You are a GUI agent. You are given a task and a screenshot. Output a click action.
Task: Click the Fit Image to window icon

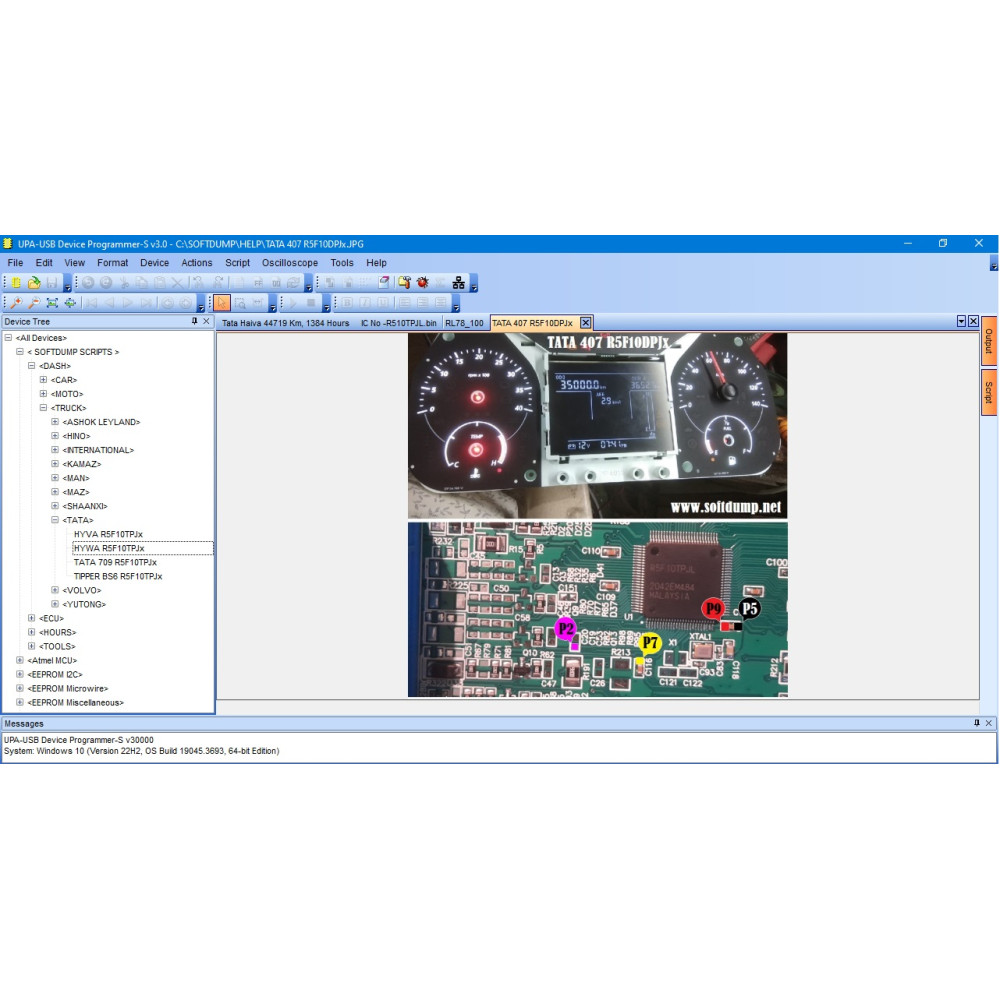click(52, 303)
